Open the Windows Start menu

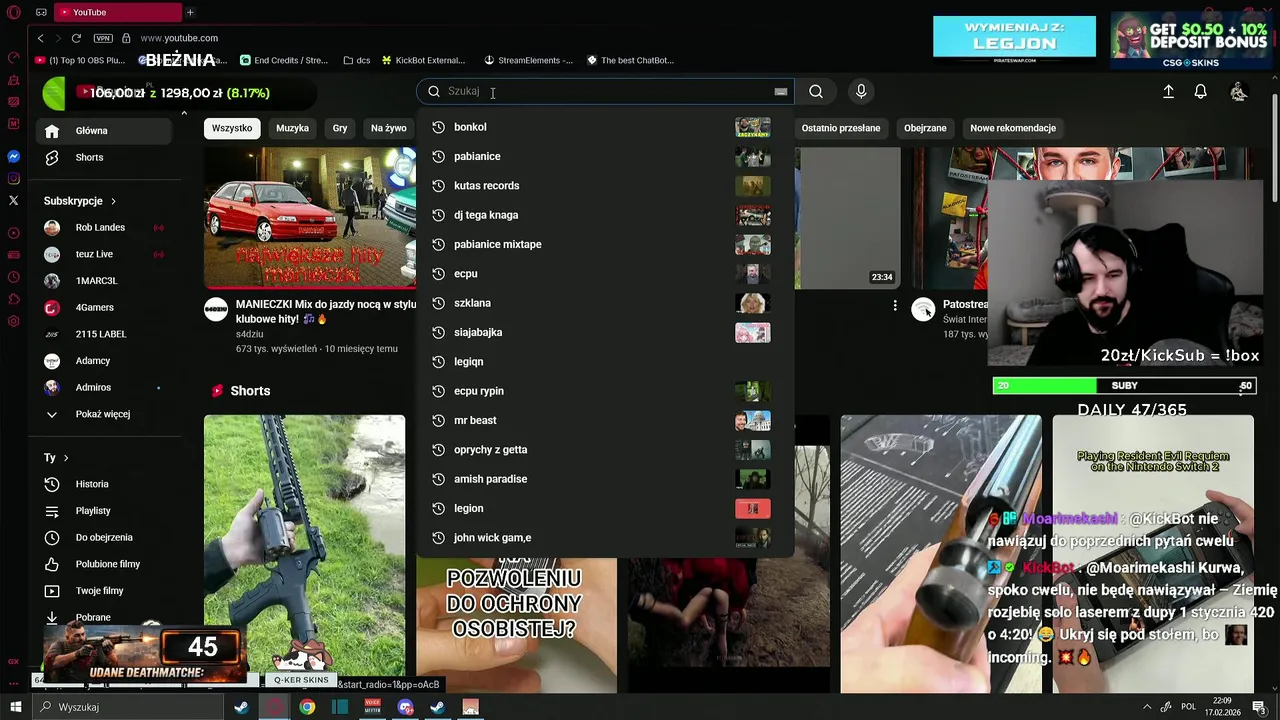15,707
